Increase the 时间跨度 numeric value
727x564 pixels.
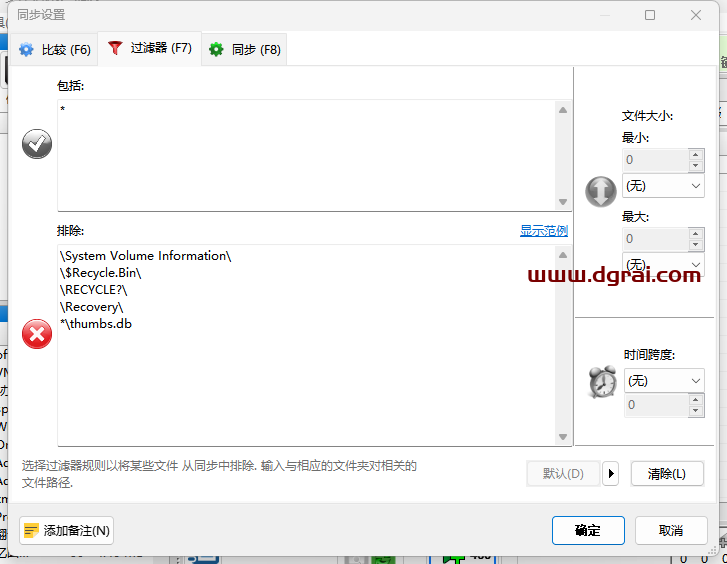(695, 399)
